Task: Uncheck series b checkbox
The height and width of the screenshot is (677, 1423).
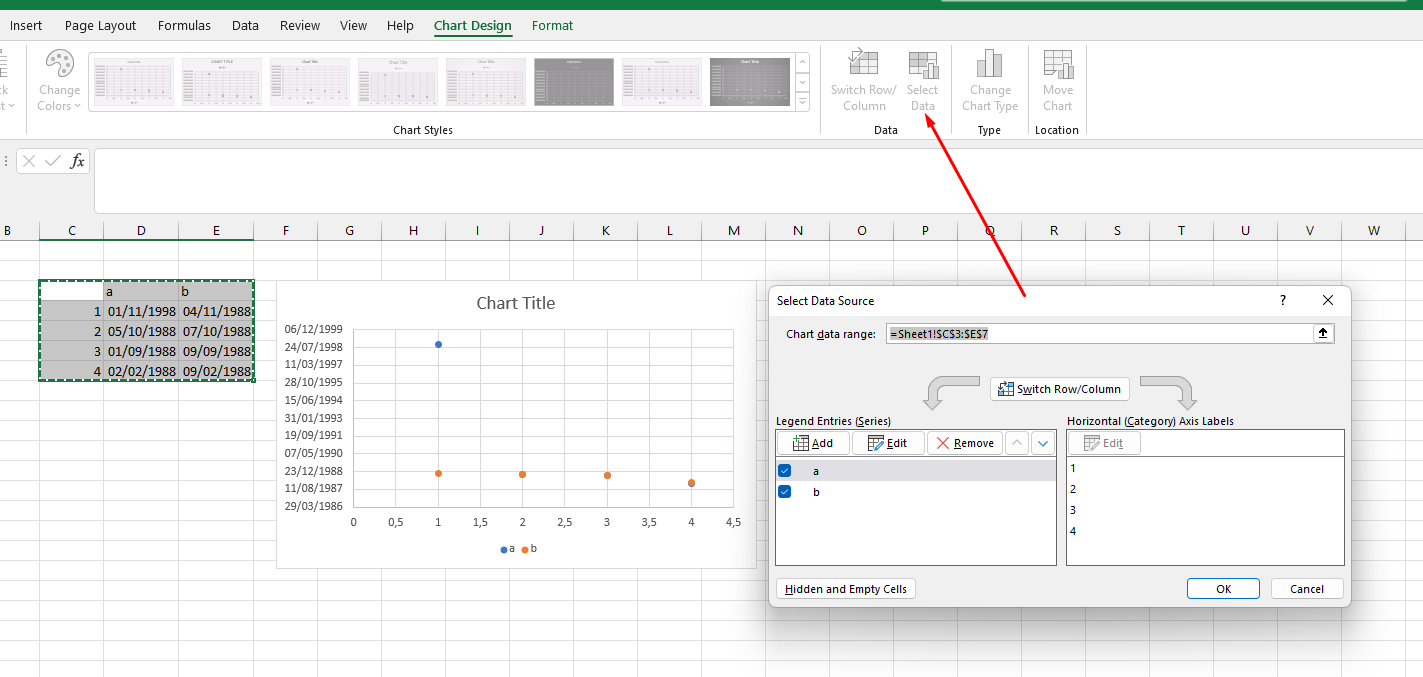Action: pyautogui.click(x=785, y=492)
